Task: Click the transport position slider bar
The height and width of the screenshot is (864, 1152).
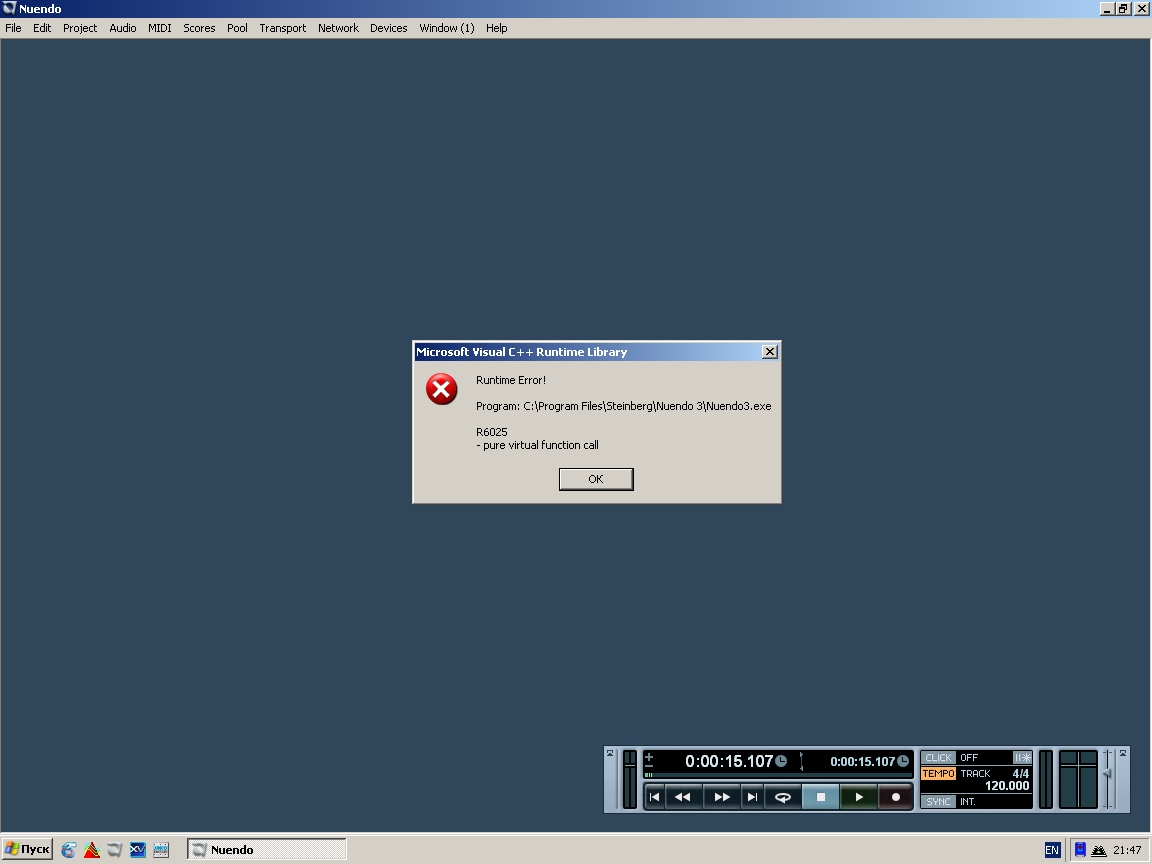Action: pyautogui.click(x=779, y=774)
